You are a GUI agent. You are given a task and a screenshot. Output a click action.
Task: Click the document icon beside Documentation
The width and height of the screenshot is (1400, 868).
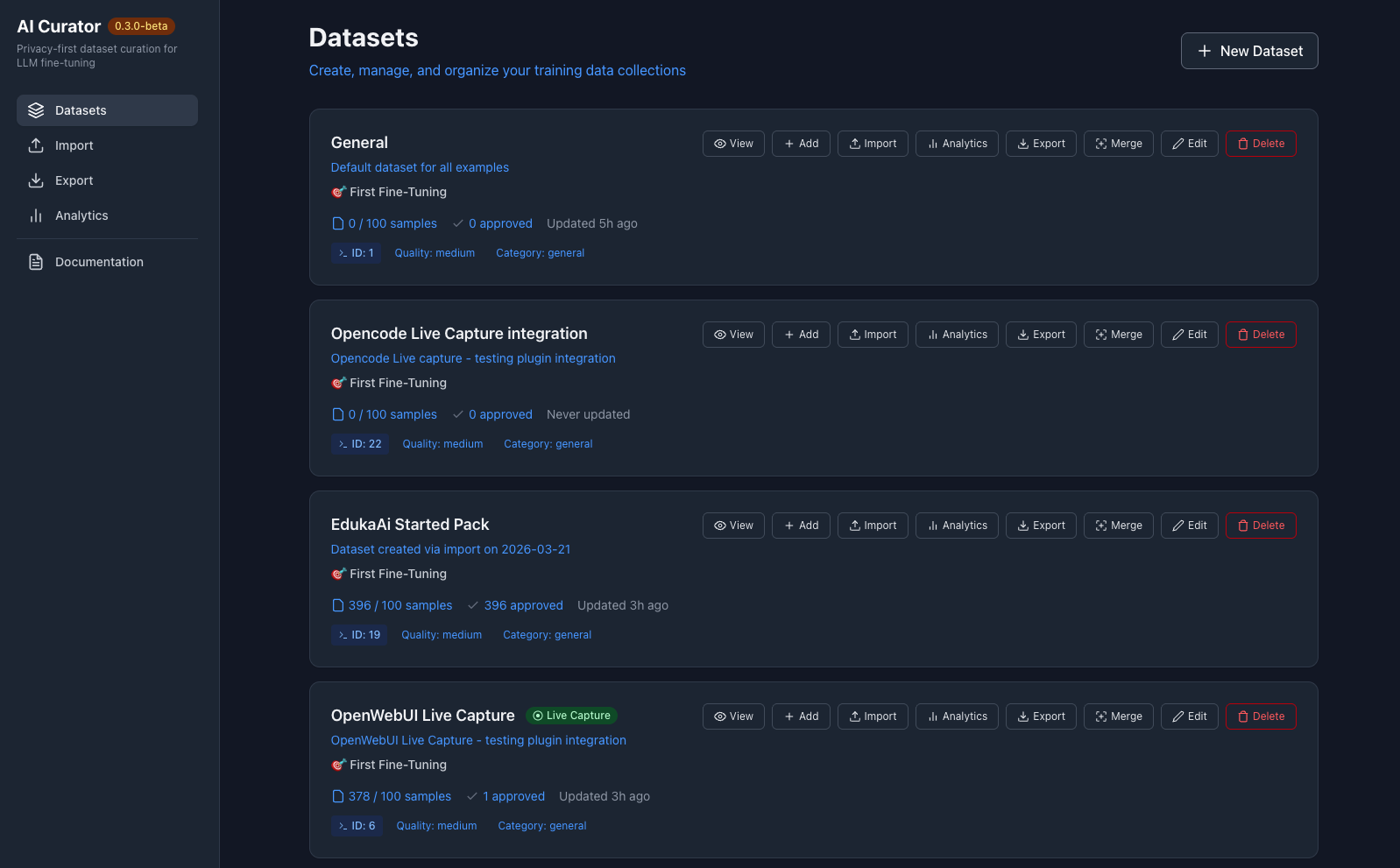click(x=36, y=262)
